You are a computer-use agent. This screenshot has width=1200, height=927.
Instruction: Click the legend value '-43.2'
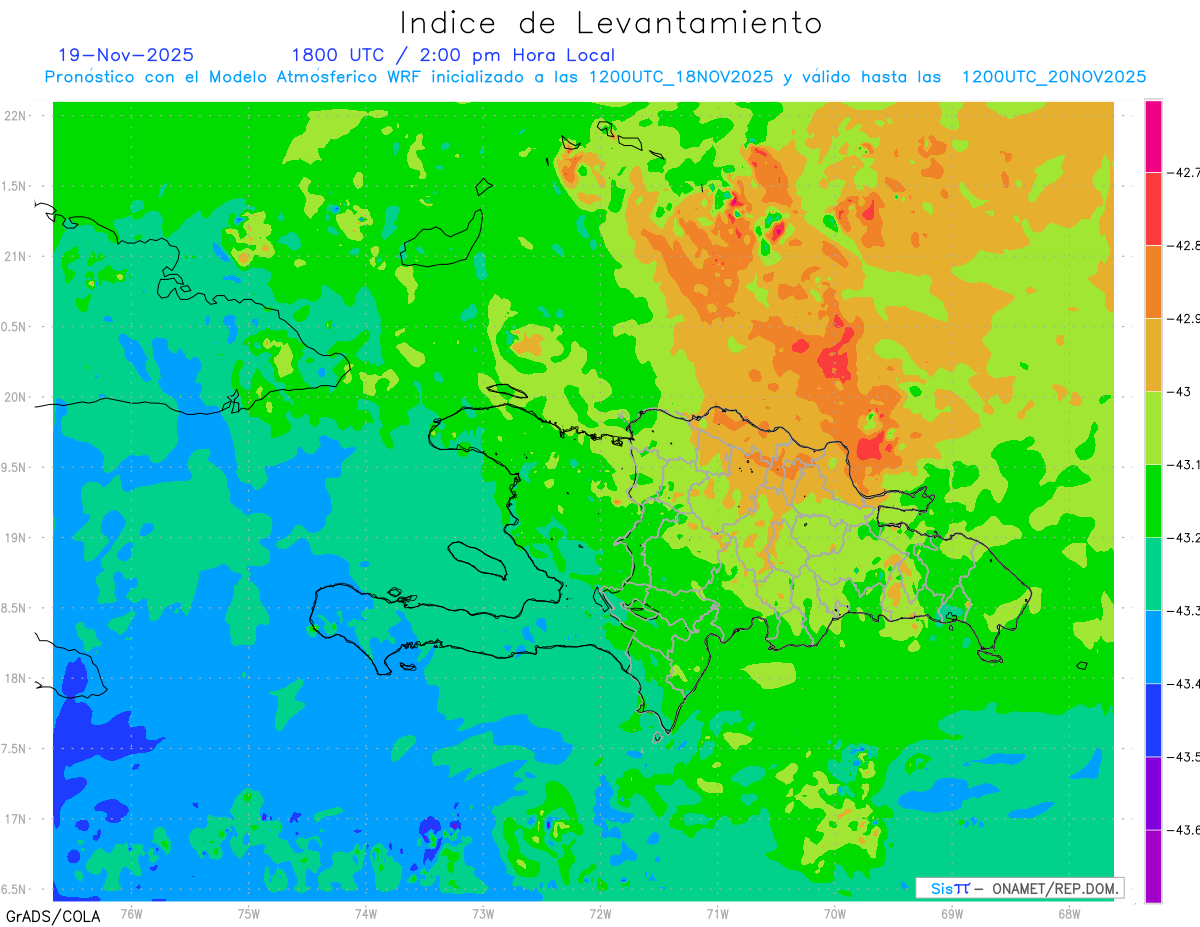(x=1183, y=538)
